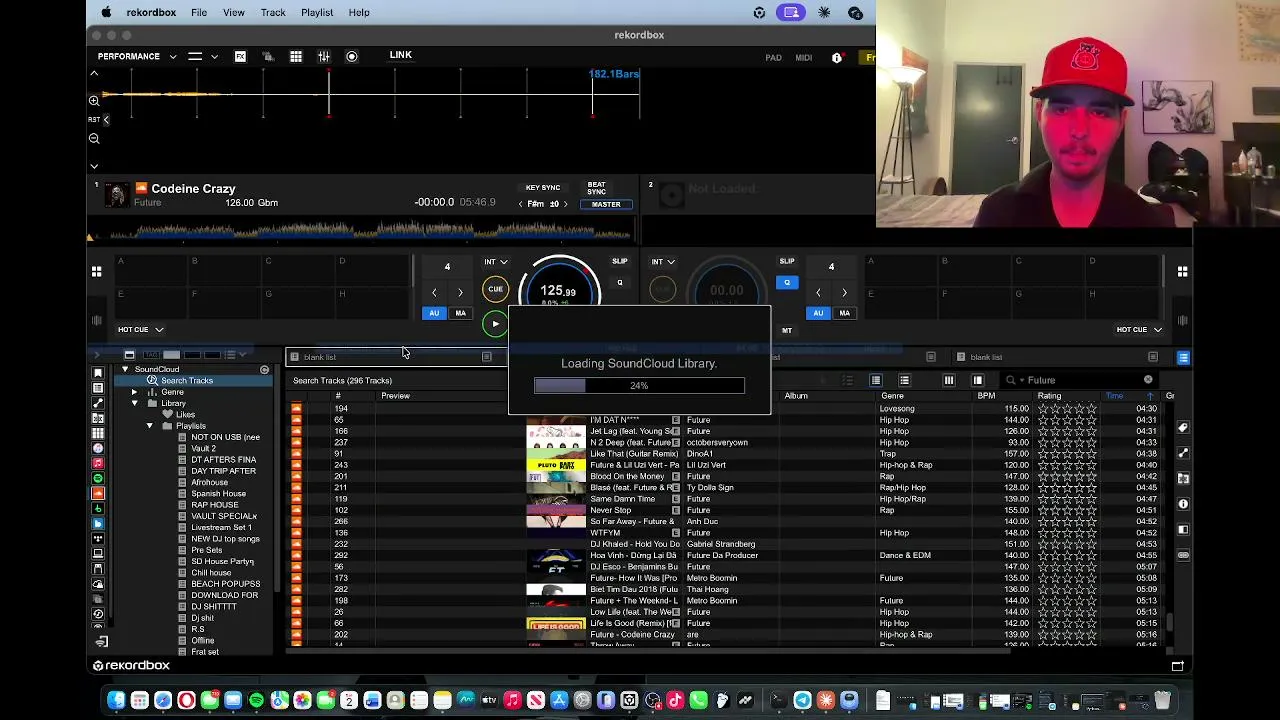Set star rating for Codeine Crazy row
The height and width of the screenshot is (720, 1280).
tap(1067, 635)
